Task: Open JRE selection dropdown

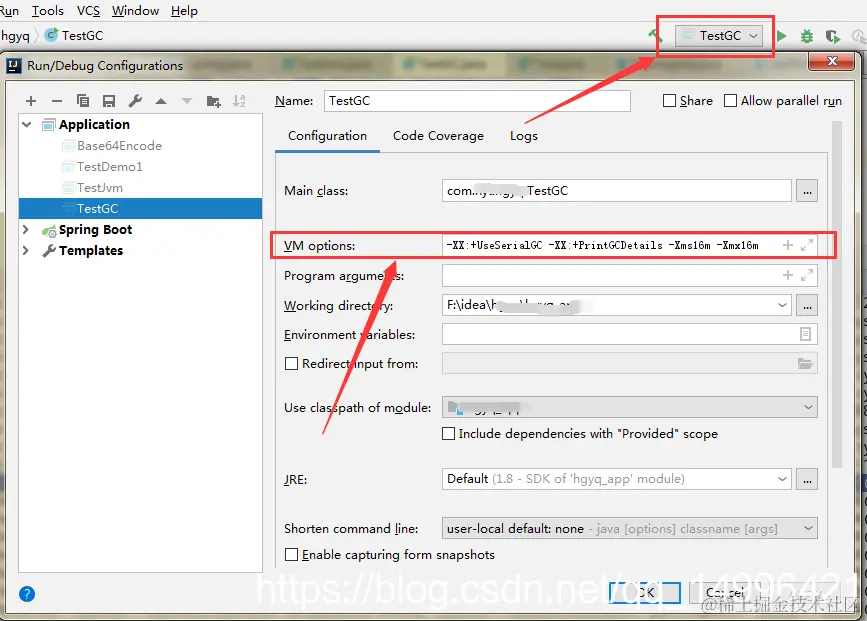Action: (782, 479)
